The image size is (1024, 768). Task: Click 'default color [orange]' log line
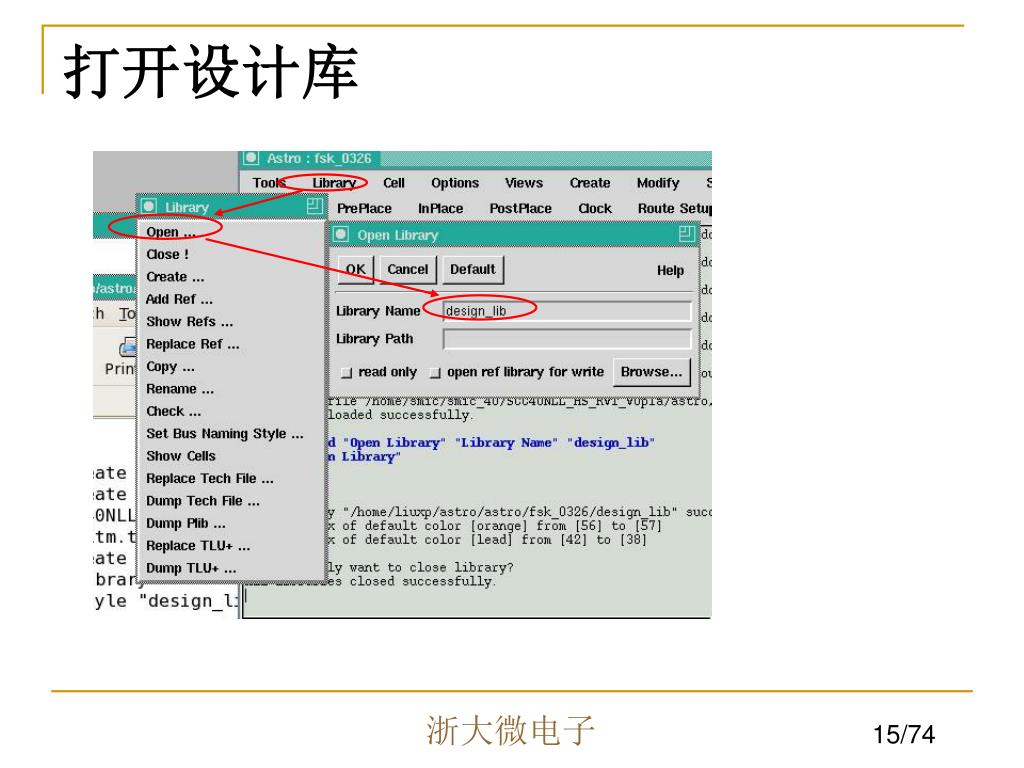coord(494,526)
